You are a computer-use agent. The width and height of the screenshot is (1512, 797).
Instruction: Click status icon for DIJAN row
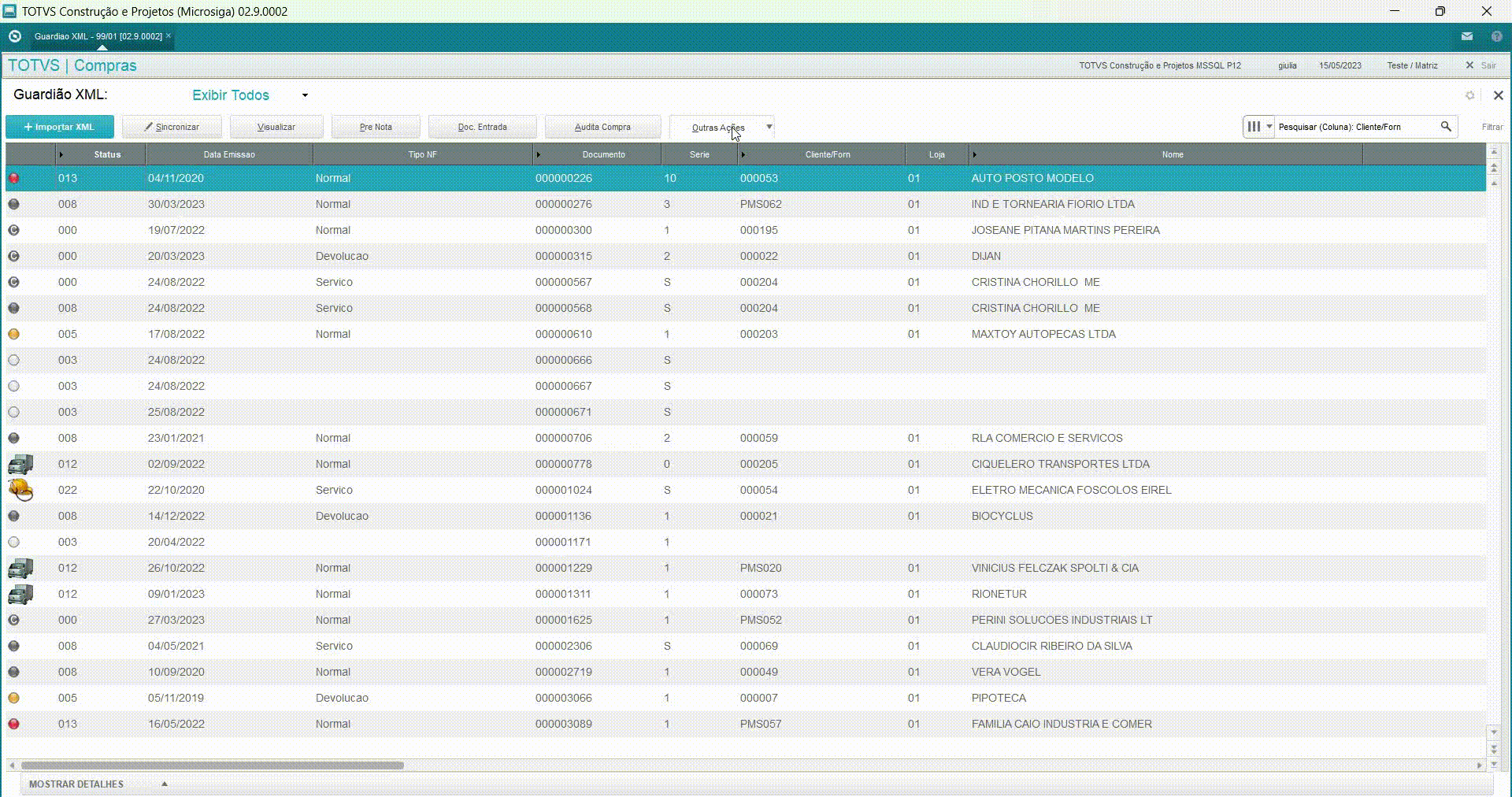tap(13, 256)
